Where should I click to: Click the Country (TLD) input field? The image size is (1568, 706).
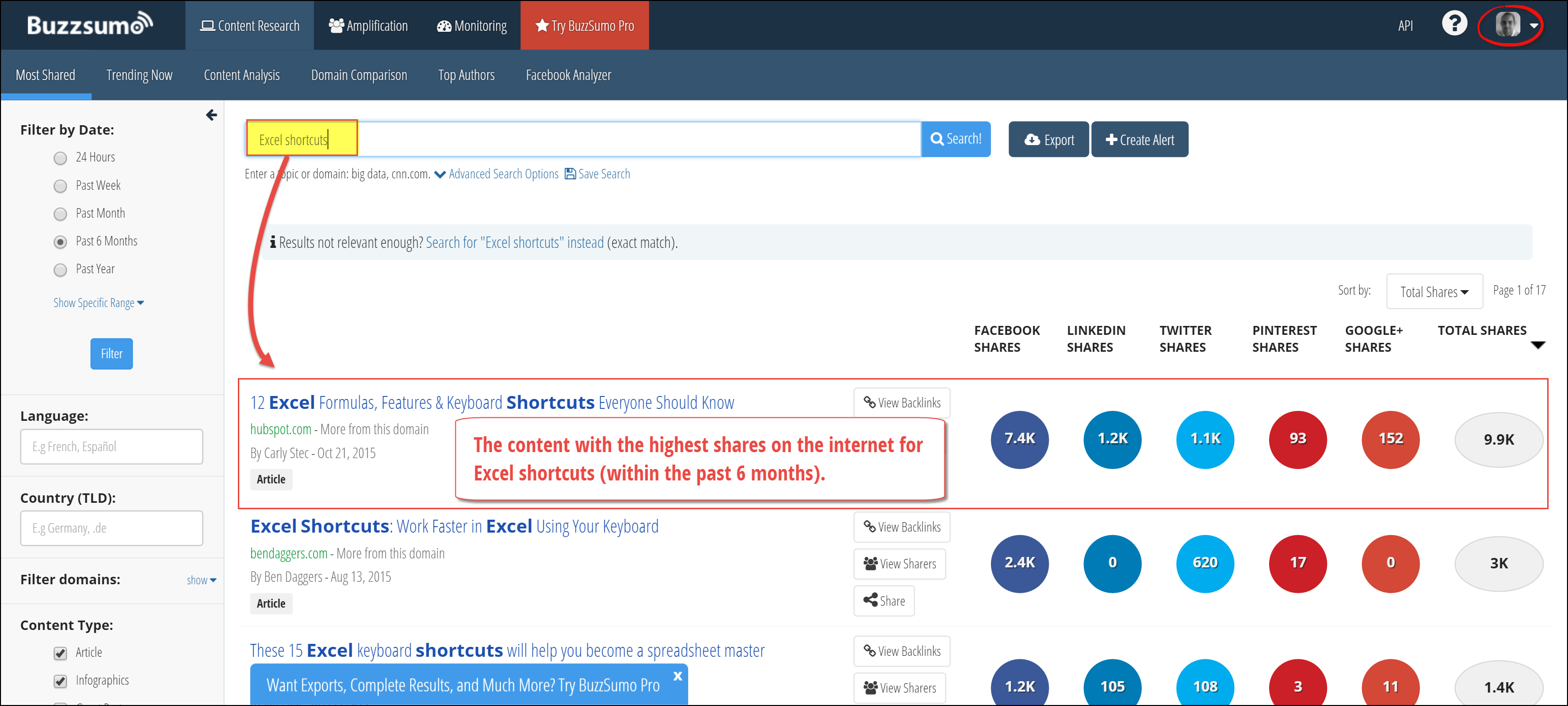click(111, 528)
